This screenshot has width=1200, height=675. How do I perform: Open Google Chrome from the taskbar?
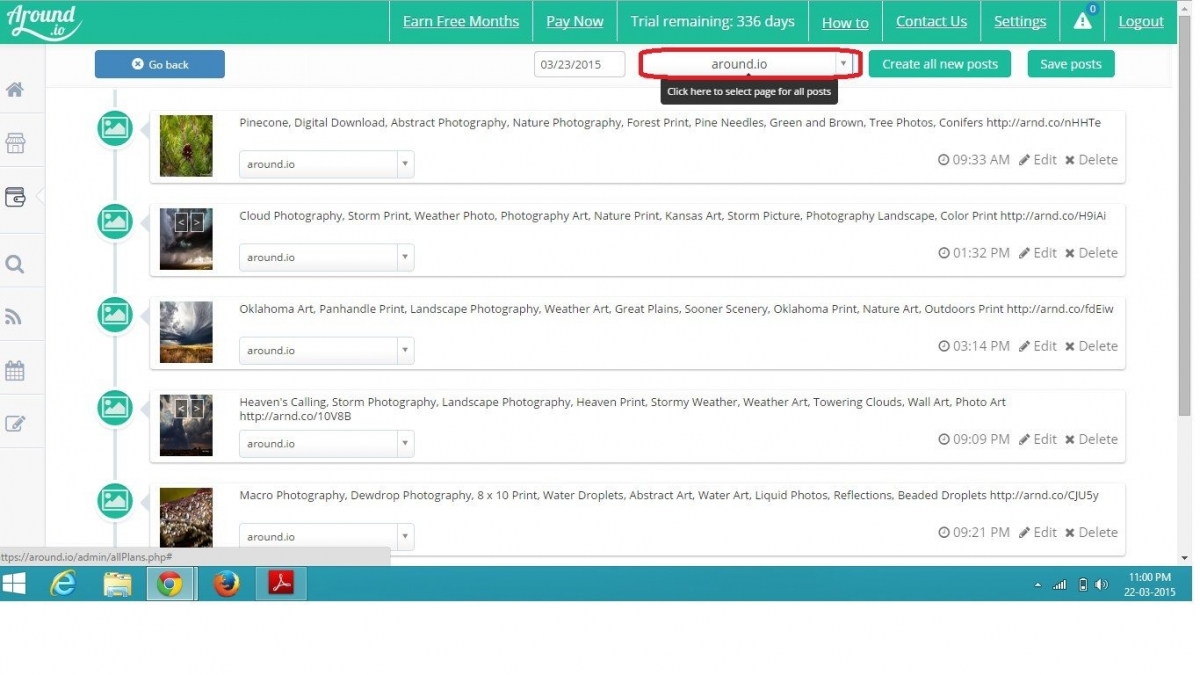point(170,584)
